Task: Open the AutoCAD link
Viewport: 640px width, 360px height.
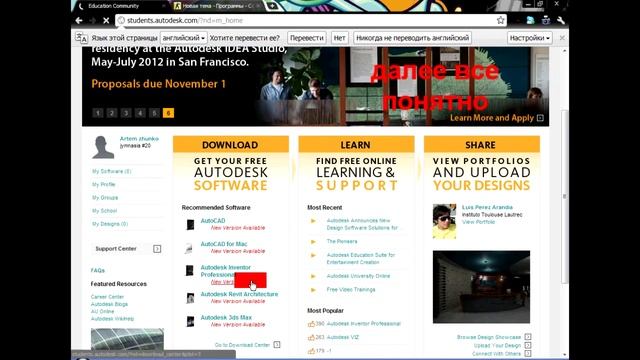Action: 213,221
